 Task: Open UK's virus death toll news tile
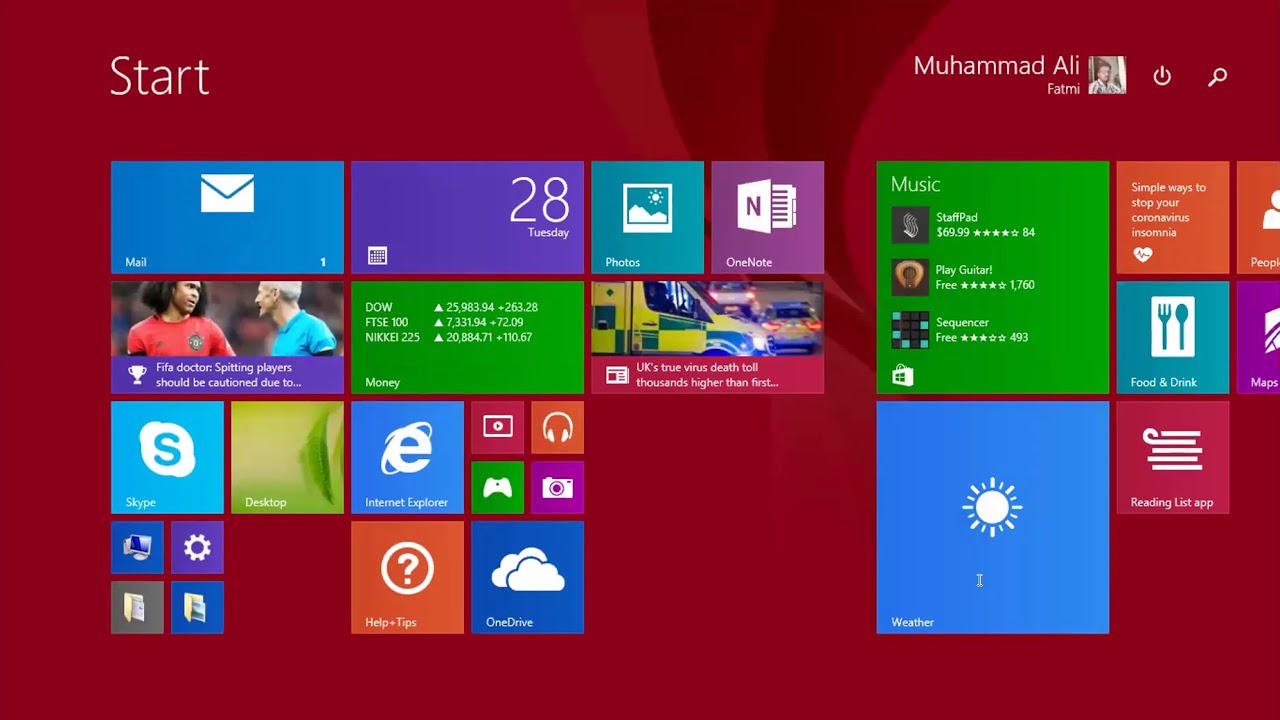707,337
